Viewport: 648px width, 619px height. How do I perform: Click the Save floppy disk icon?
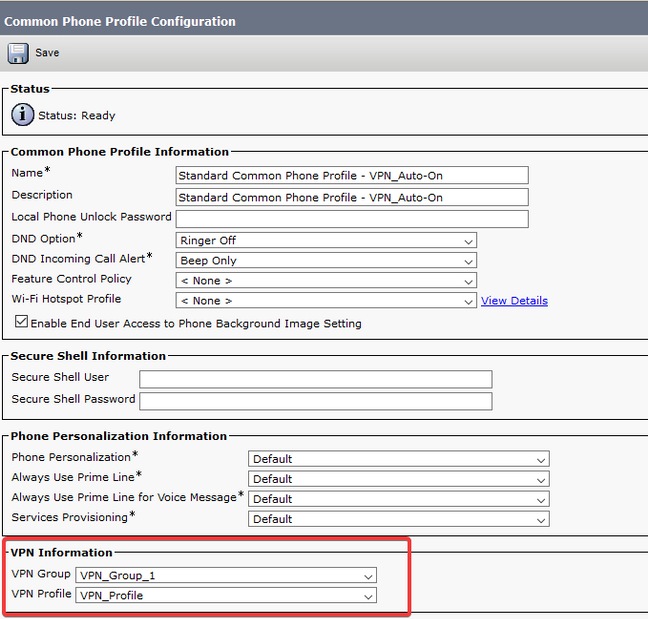coord(17,53)
